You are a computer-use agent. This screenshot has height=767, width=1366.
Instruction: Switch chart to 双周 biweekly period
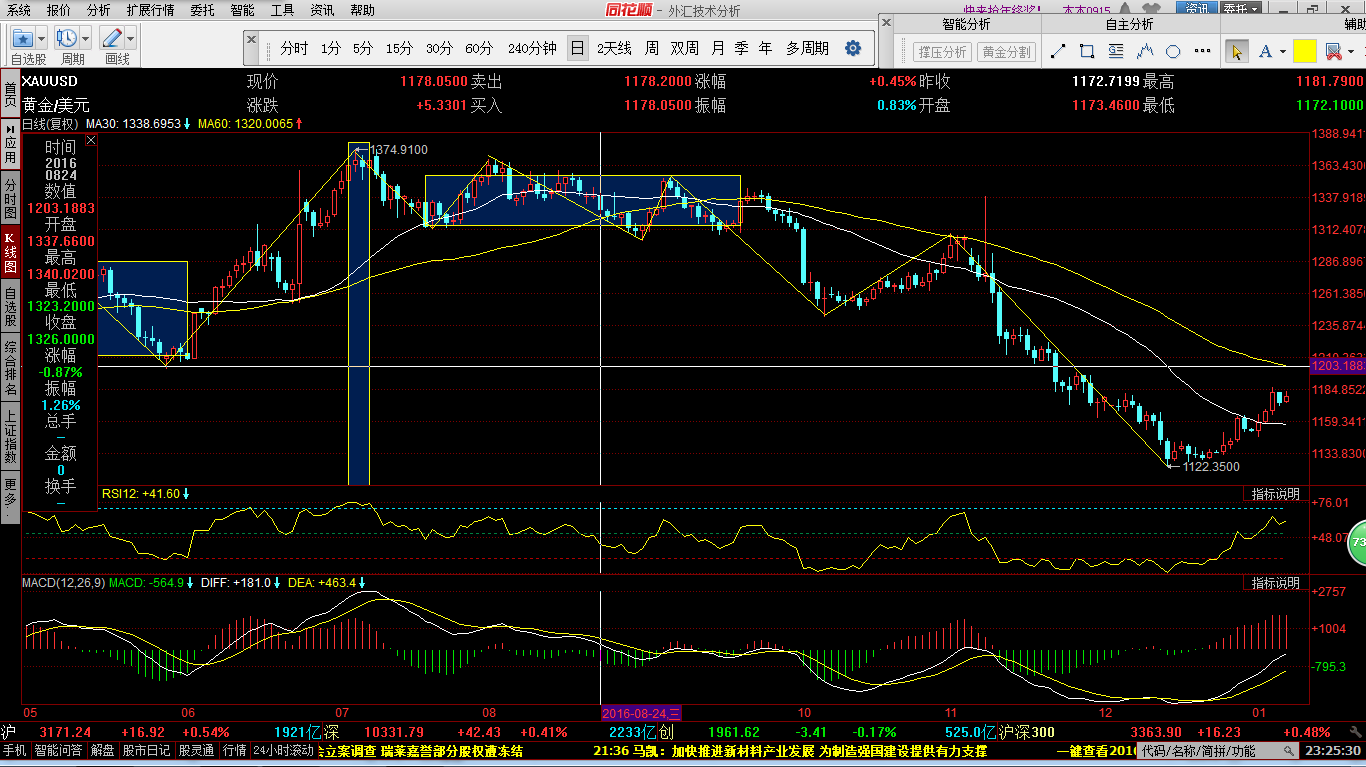[x=685, y=48]
